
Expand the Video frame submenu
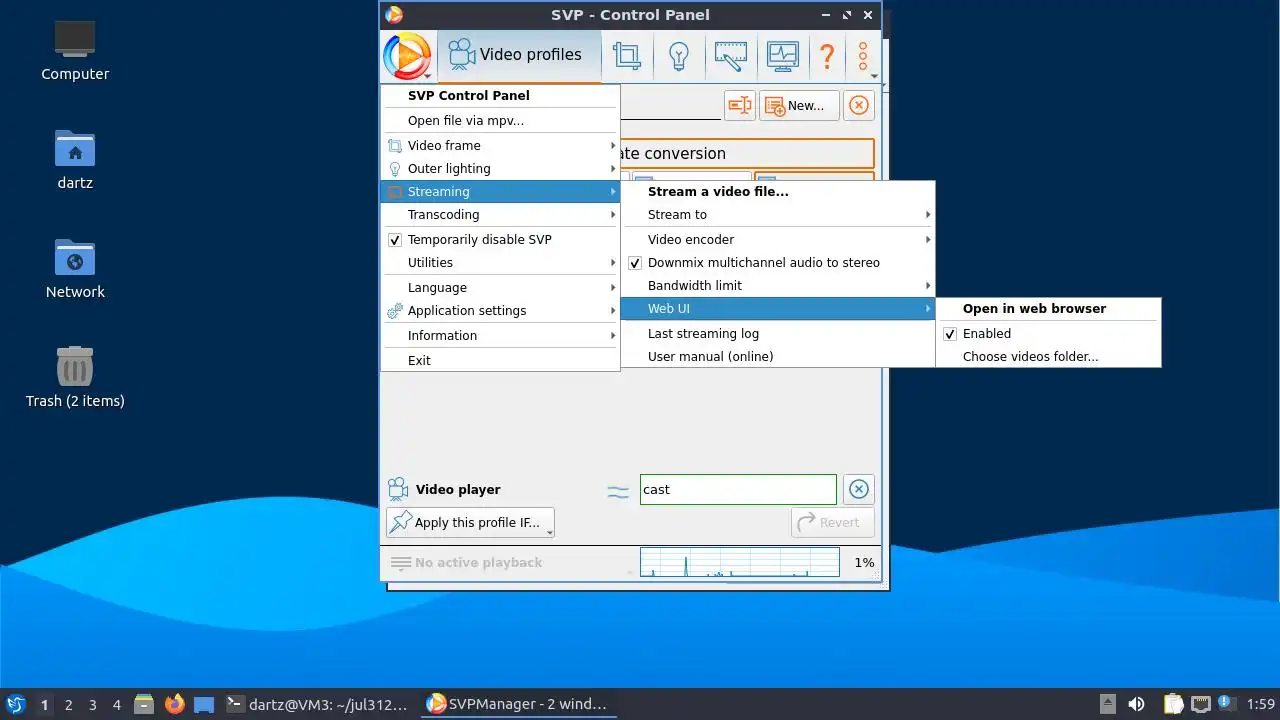pos(500,146)
